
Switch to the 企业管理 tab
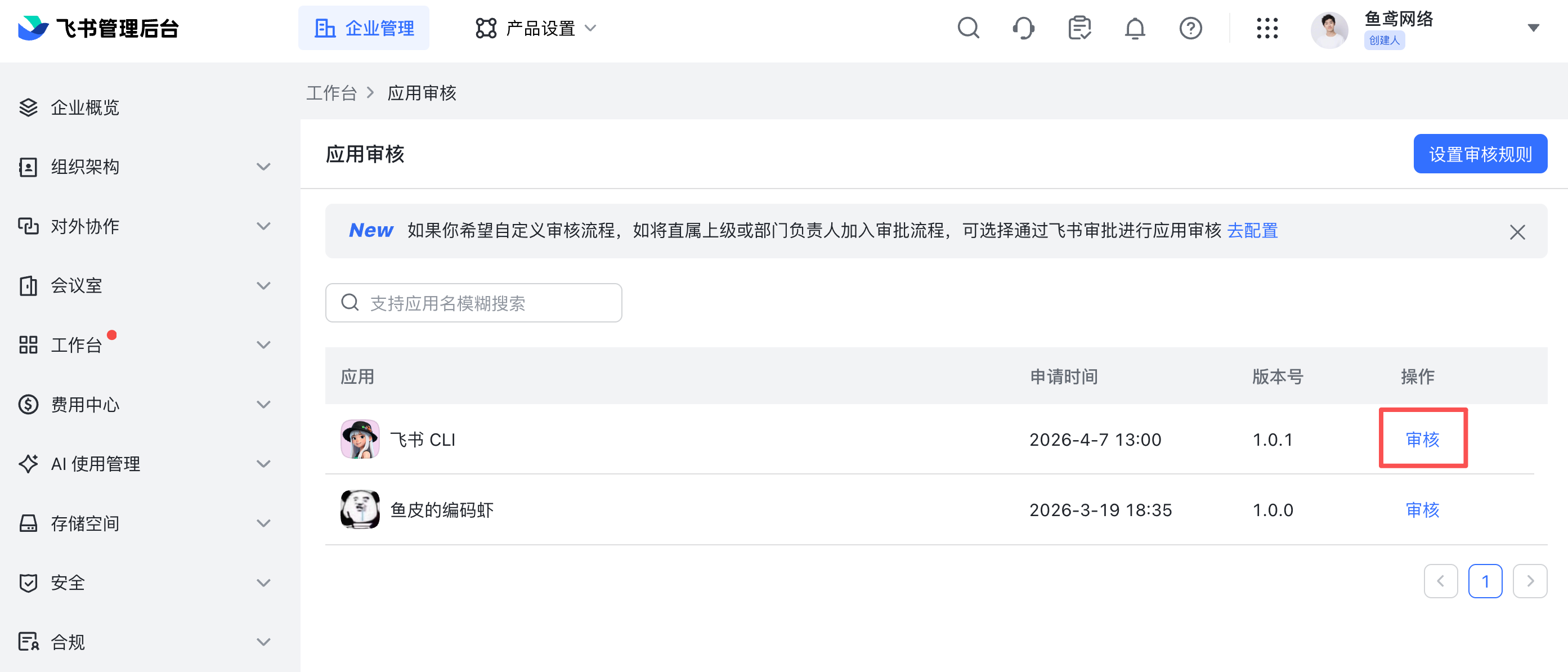(x=364, y=28)
